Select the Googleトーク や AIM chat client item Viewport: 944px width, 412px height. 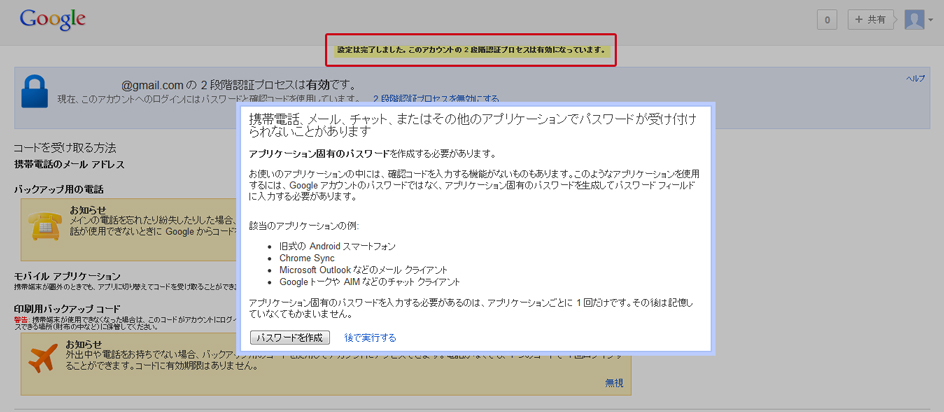pos(370,281)
